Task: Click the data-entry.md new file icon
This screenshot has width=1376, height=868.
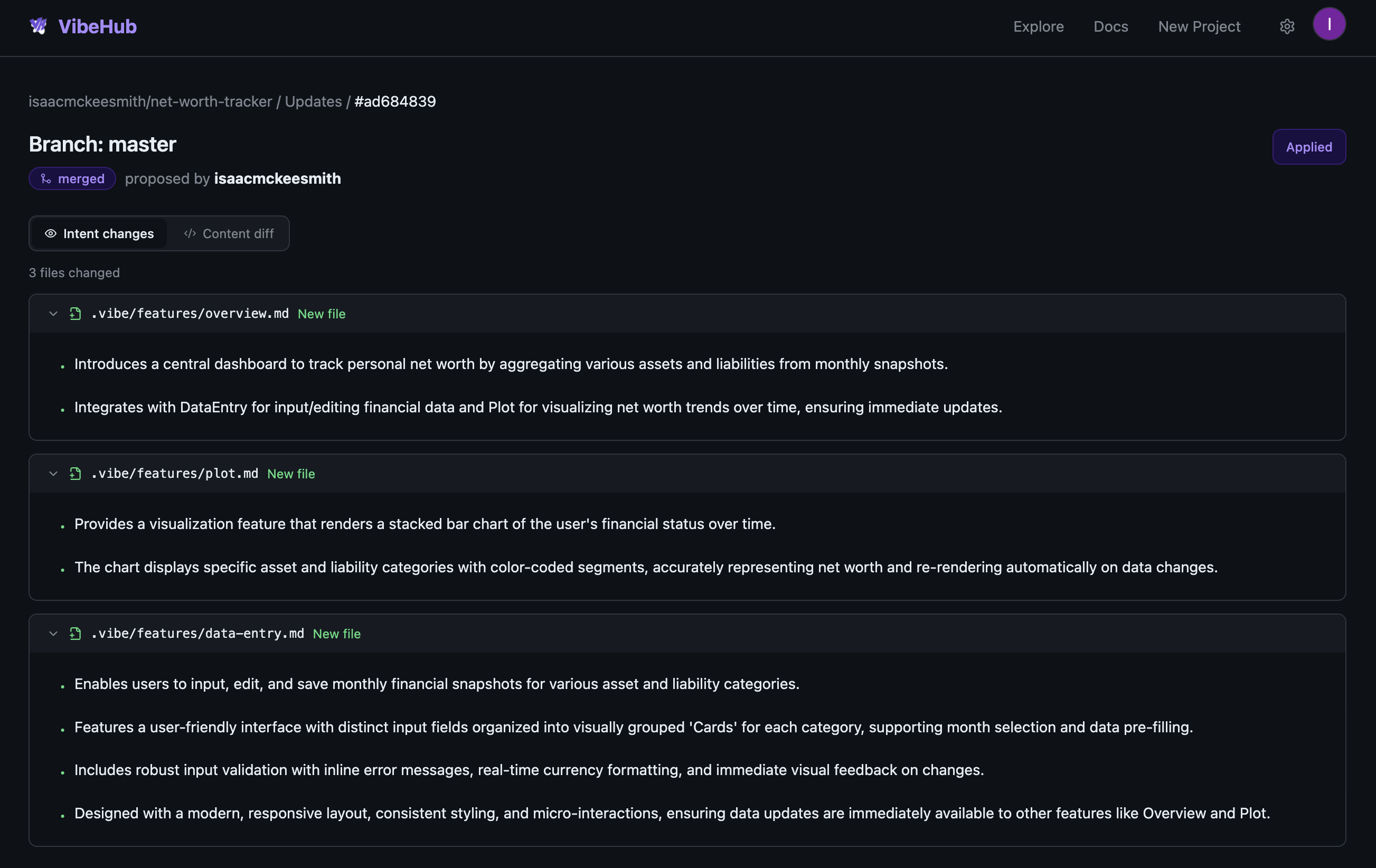Action: pyautogui.click(x=76, y=633)
